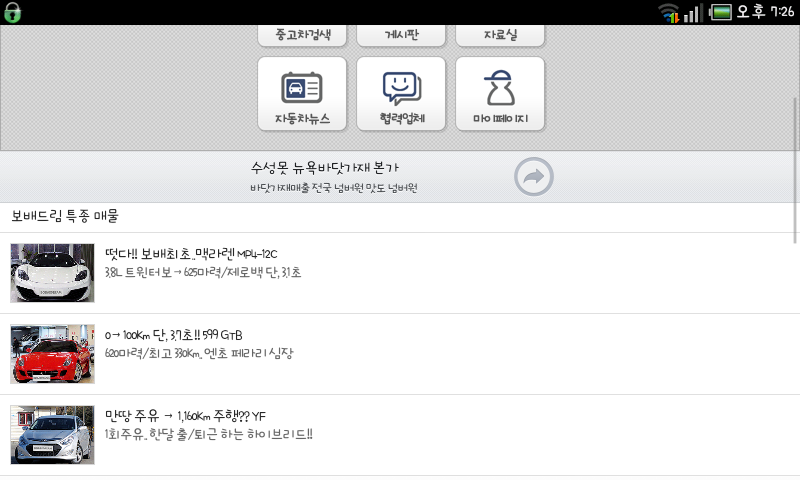Click the vertical scrollbar on right edge

pyautogui.click(x=795, y=171)
